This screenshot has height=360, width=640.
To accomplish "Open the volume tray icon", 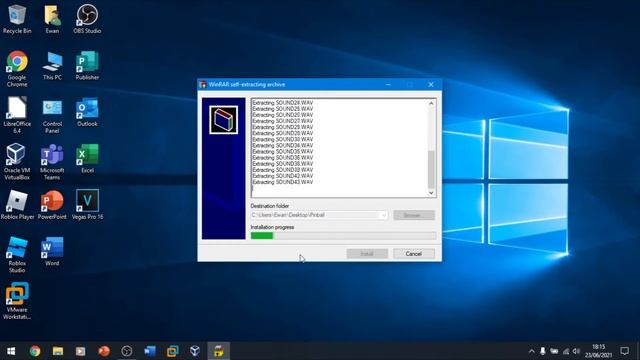I will (x=576, y=351).
